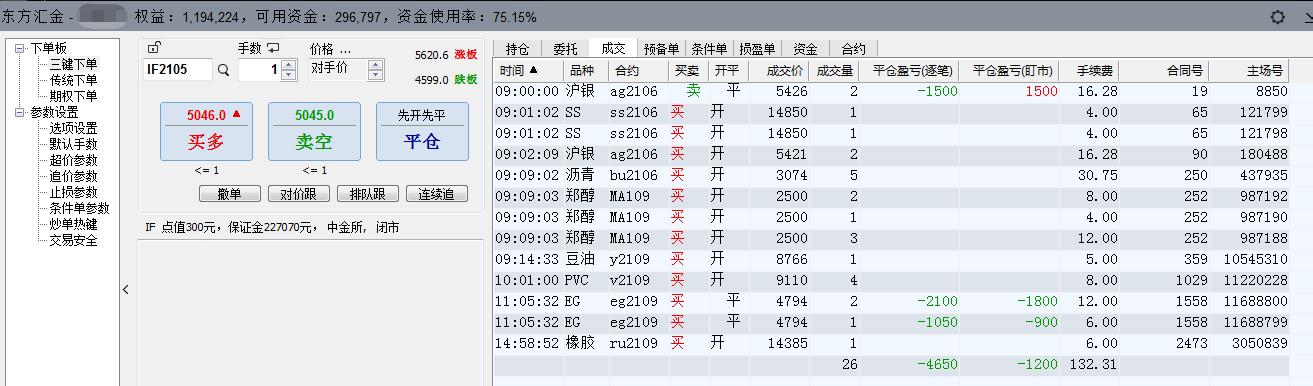Select 传统下单 in the tree
The image size is (1313, 386).
point(73,80)
